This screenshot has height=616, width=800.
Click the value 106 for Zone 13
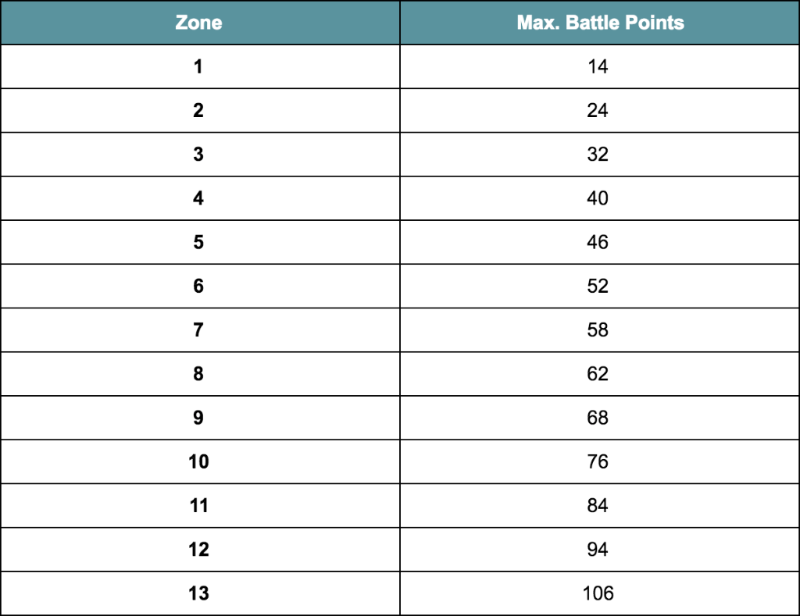[598, 593]
